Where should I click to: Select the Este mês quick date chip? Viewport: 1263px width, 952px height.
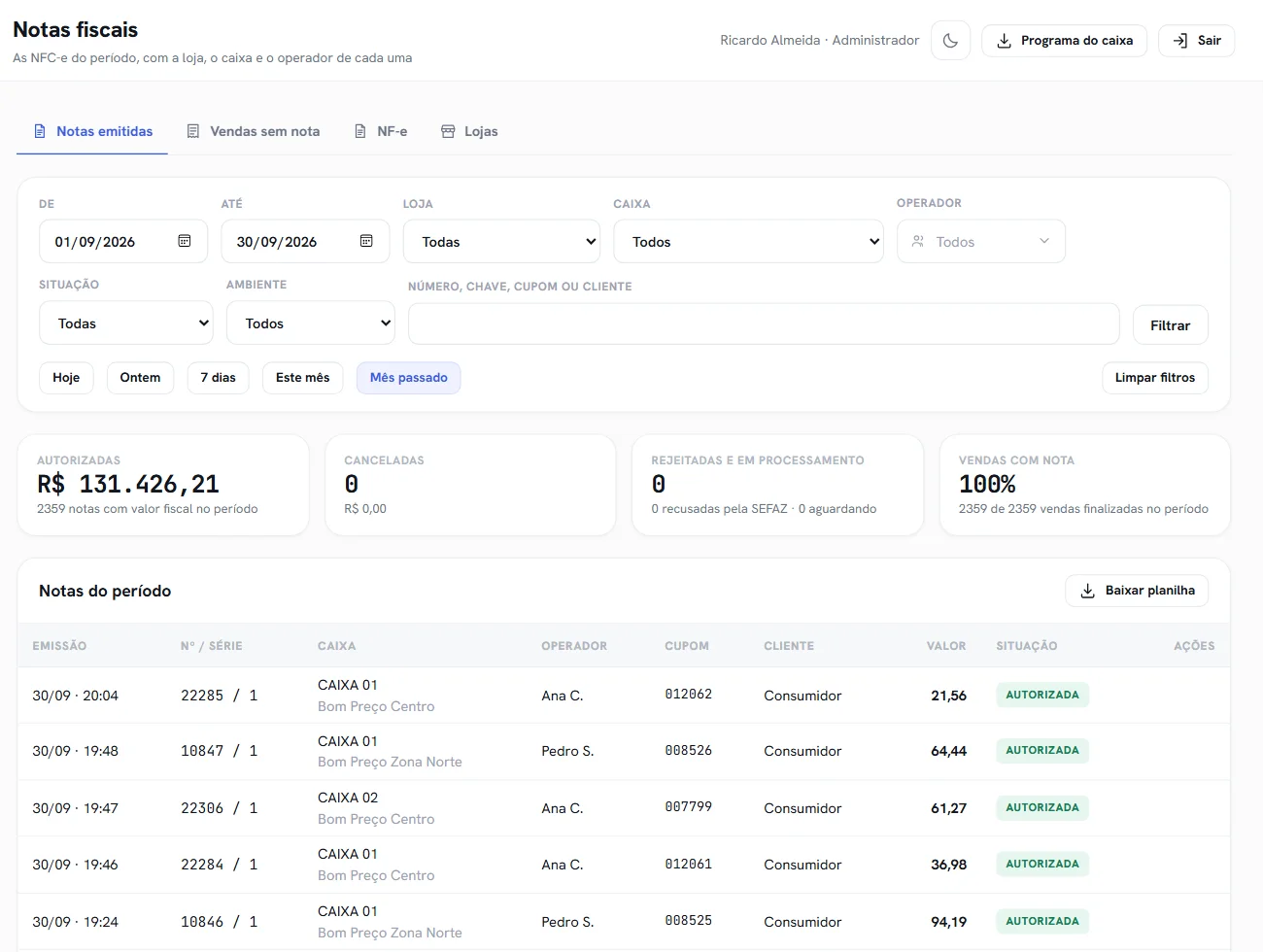pyautogui.click(x=302, y=378)
